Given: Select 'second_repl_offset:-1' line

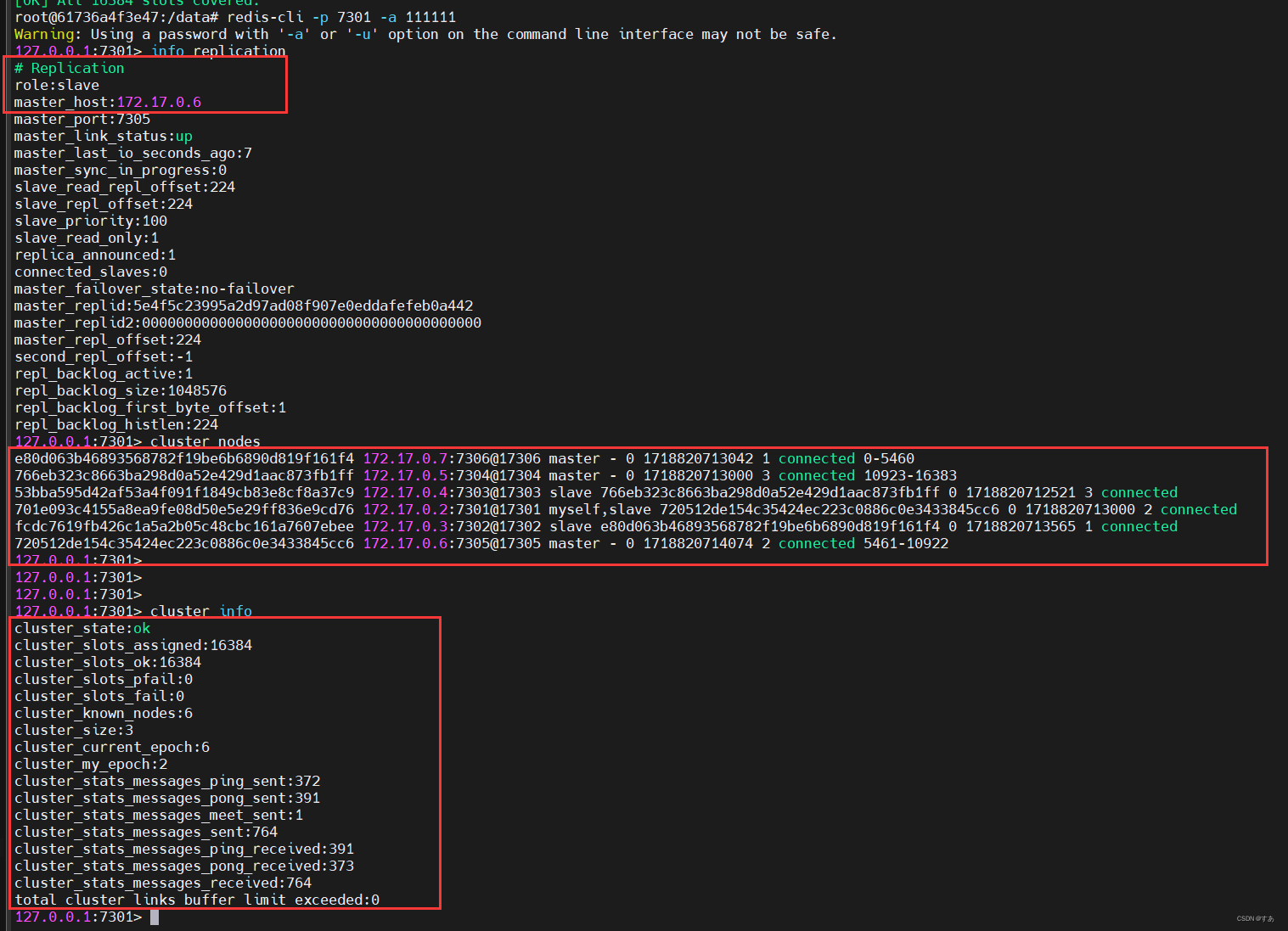Looking at the screenshot, I should 104,356.
